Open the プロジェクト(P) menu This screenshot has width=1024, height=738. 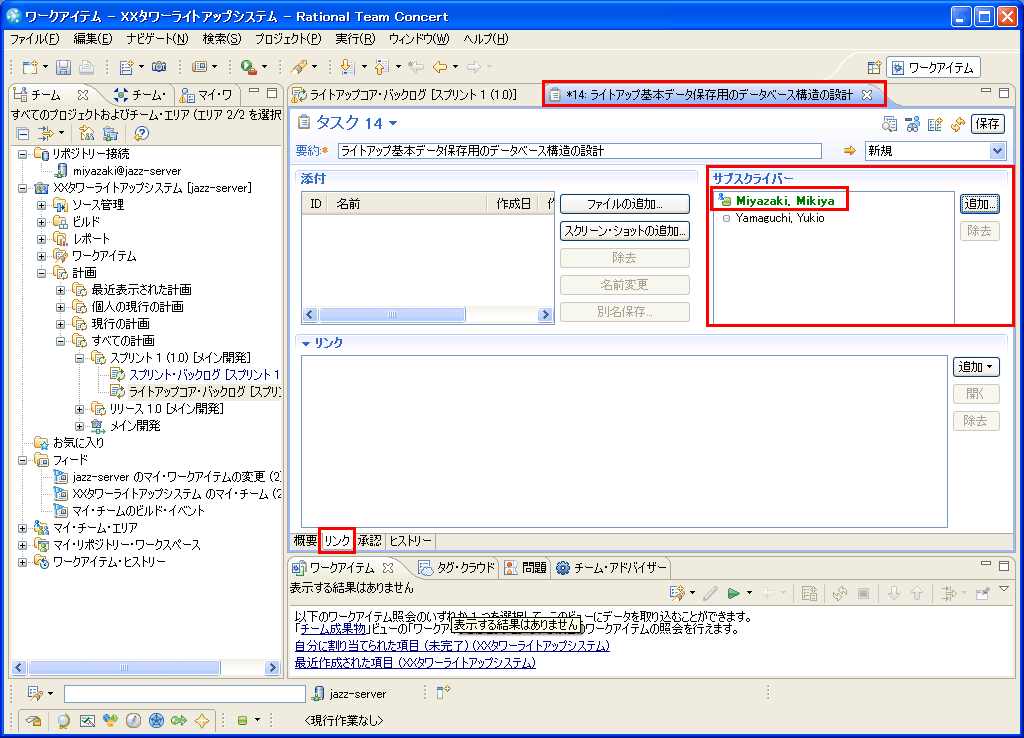[288, 39]
